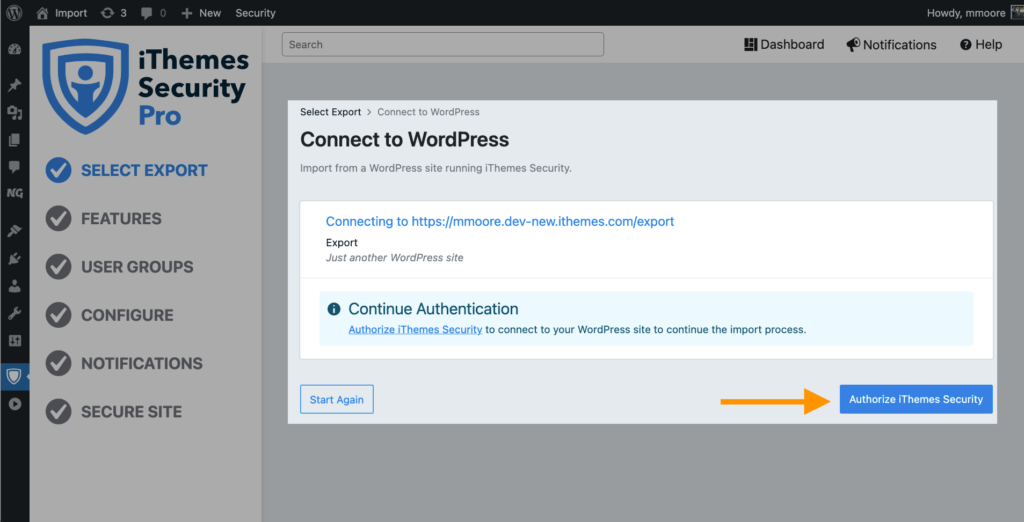Open Settings sliders icon in sidebar
This screenshot has width=1024, height=522.
14,340
